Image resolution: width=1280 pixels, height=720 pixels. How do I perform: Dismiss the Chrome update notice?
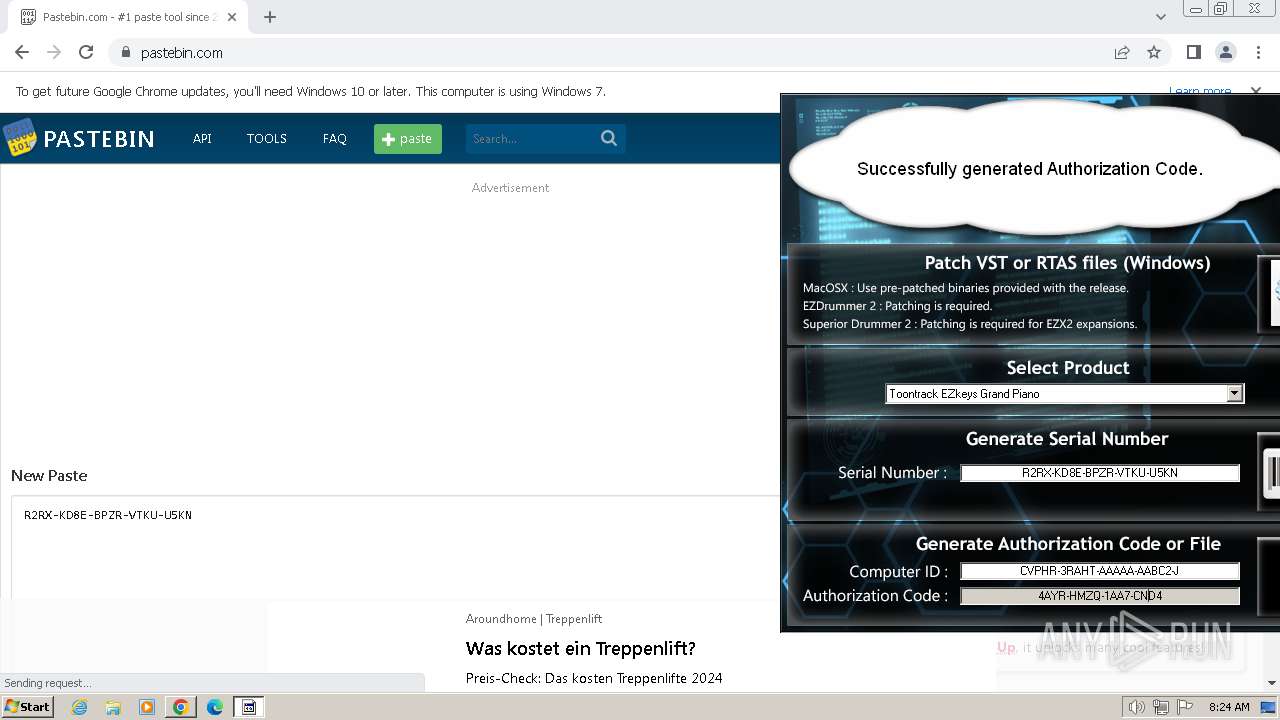pyautogui.click(x=1256, y=91)
